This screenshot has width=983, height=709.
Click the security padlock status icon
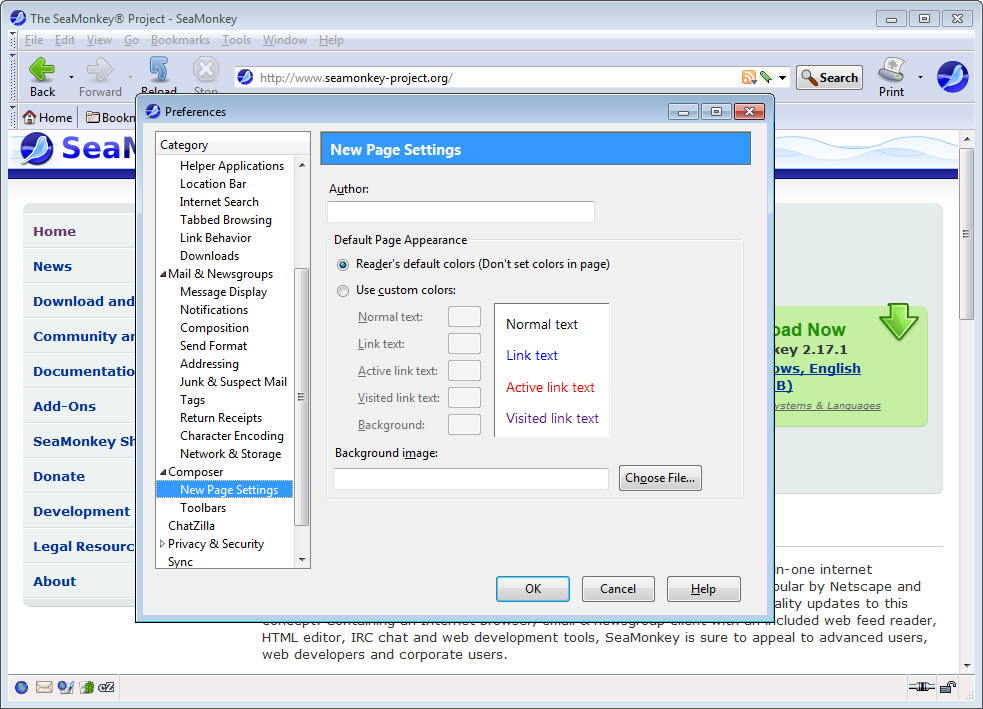click(948, 687)
